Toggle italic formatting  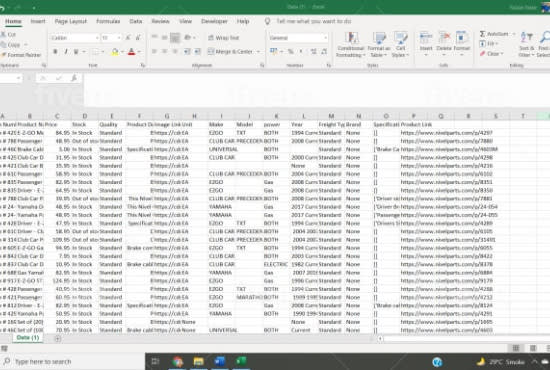pyautogui.click(x=66, y=52)
